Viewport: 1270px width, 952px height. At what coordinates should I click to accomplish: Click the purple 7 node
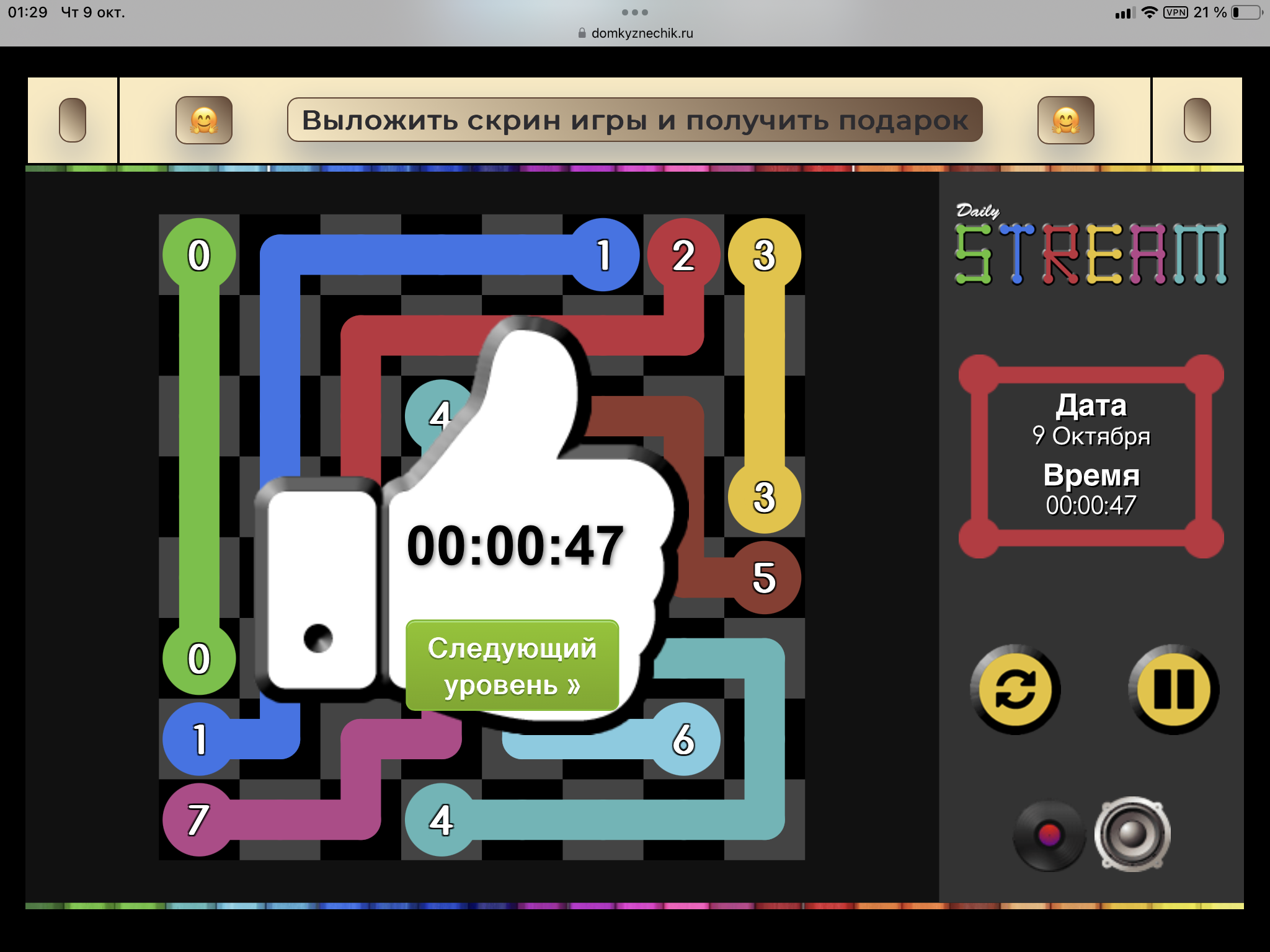pos(199,819)
